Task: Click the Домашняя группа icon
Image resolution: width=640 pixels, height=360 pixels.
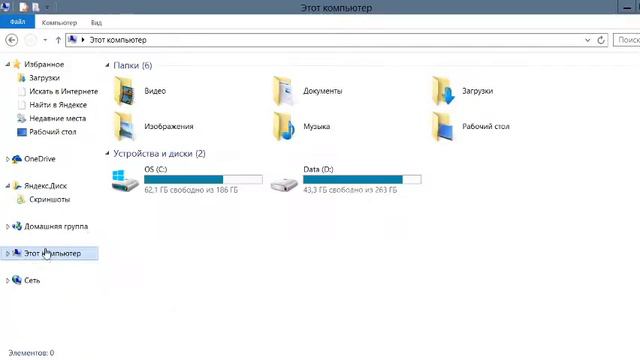Action: 17,226
